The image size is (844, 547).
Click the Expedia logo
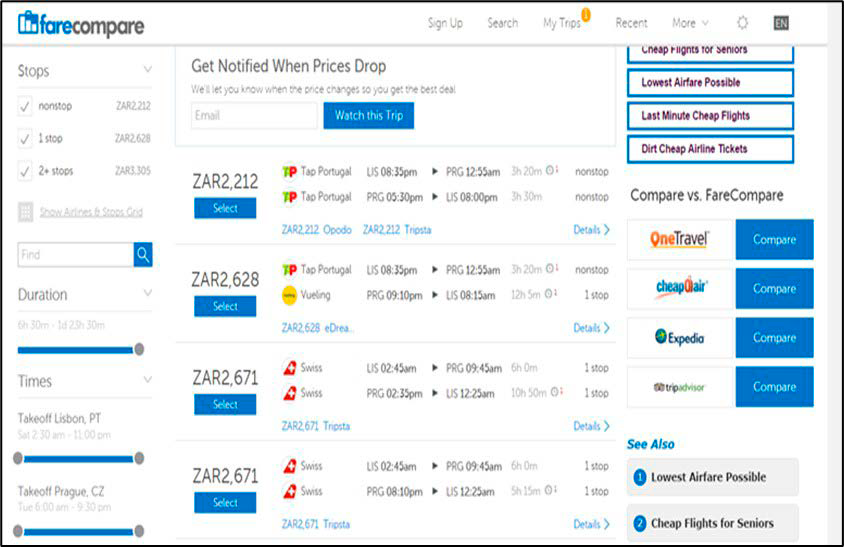coord(680,338)
